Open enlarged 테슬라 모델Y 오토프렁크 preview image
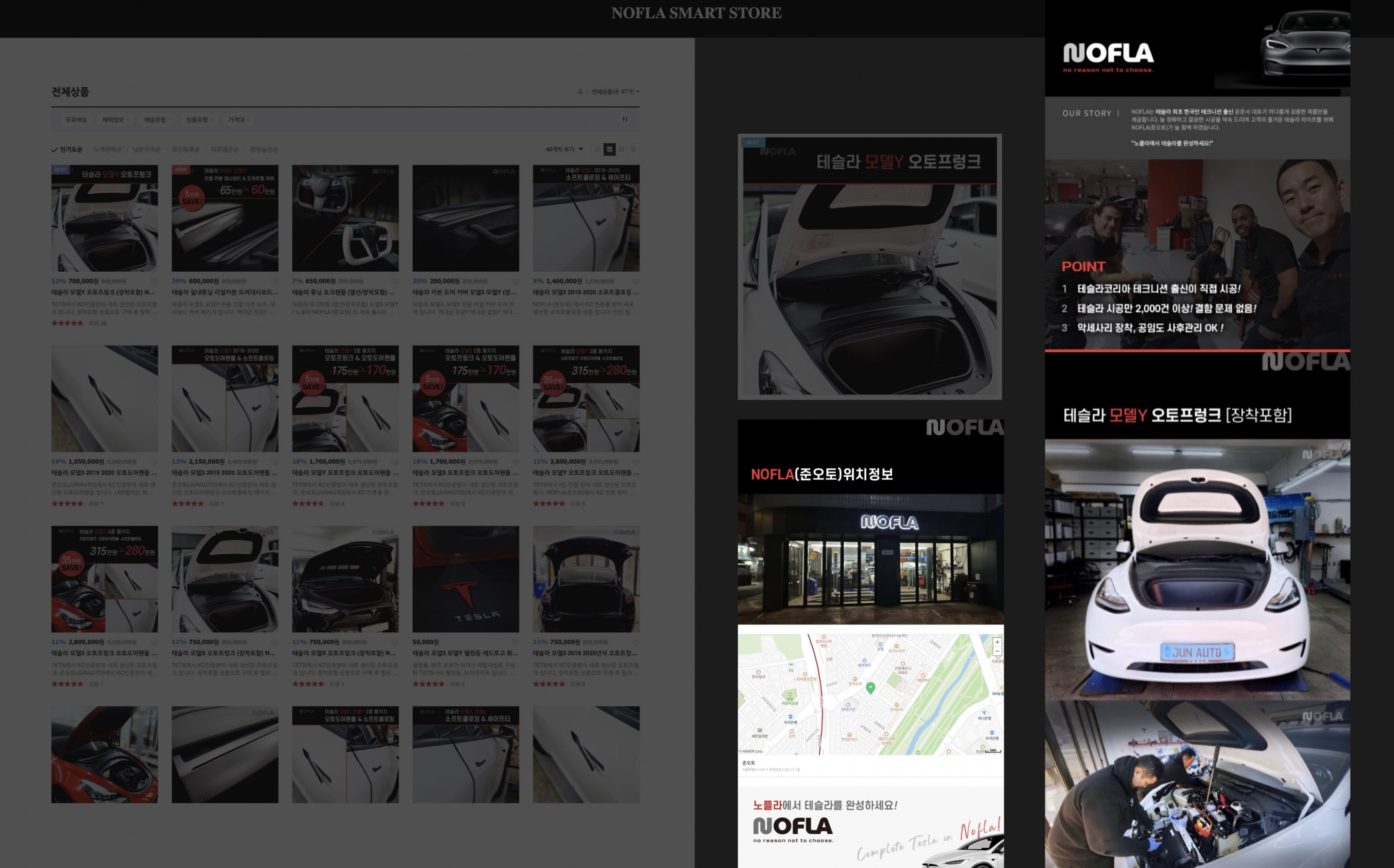 pyautogui.click(x=870, y=267)
